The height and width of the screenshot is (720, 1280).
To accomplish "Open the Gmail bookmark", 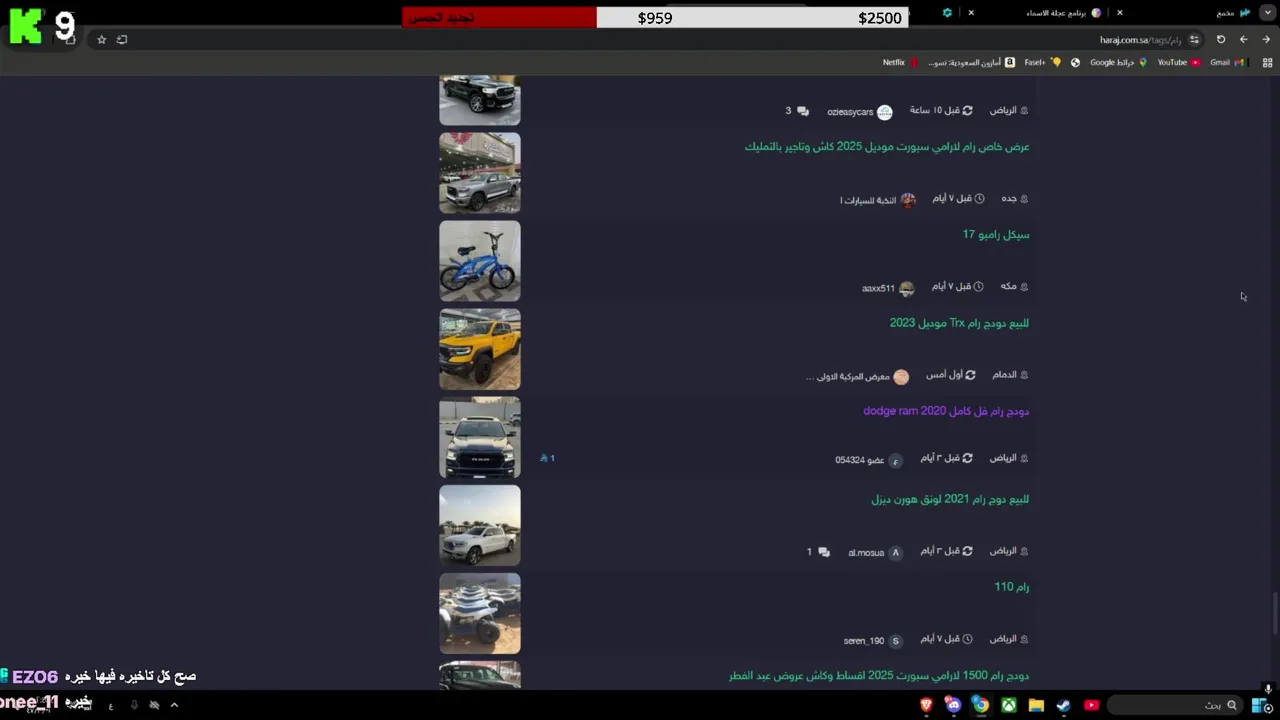I will tap(1227, 62).
